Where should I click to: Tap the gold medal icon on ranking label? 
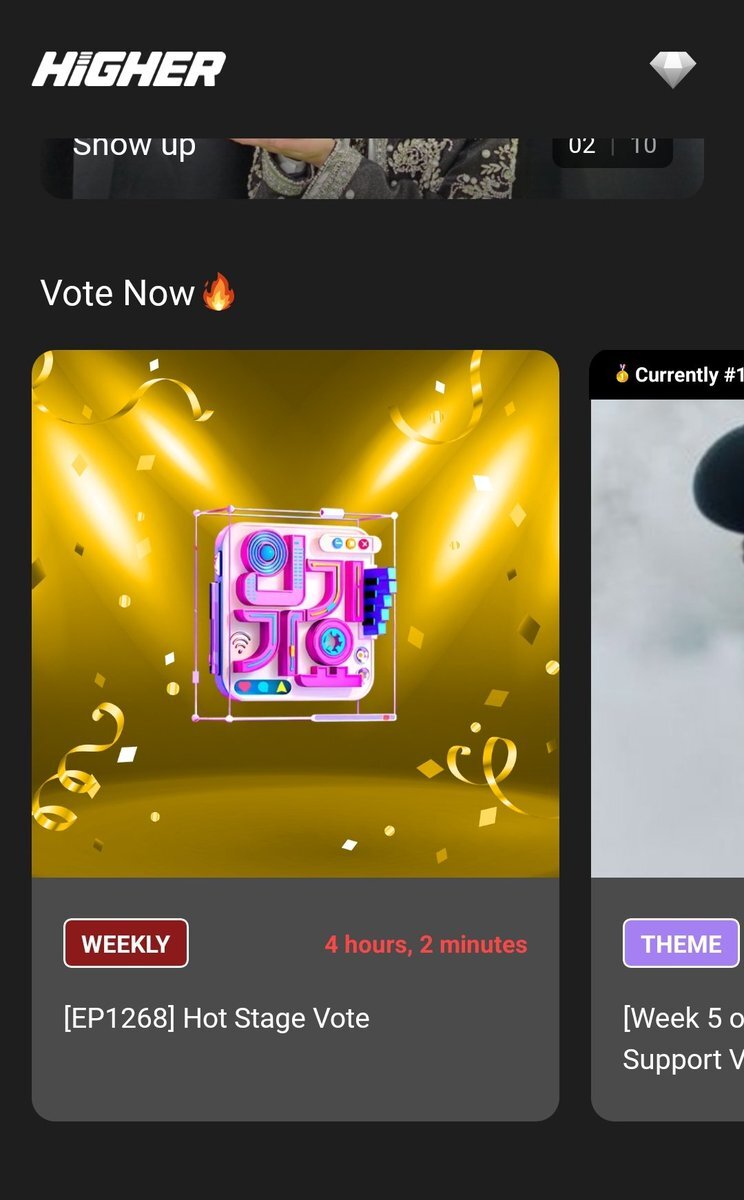pyautogui.click(x=621, y=375)
